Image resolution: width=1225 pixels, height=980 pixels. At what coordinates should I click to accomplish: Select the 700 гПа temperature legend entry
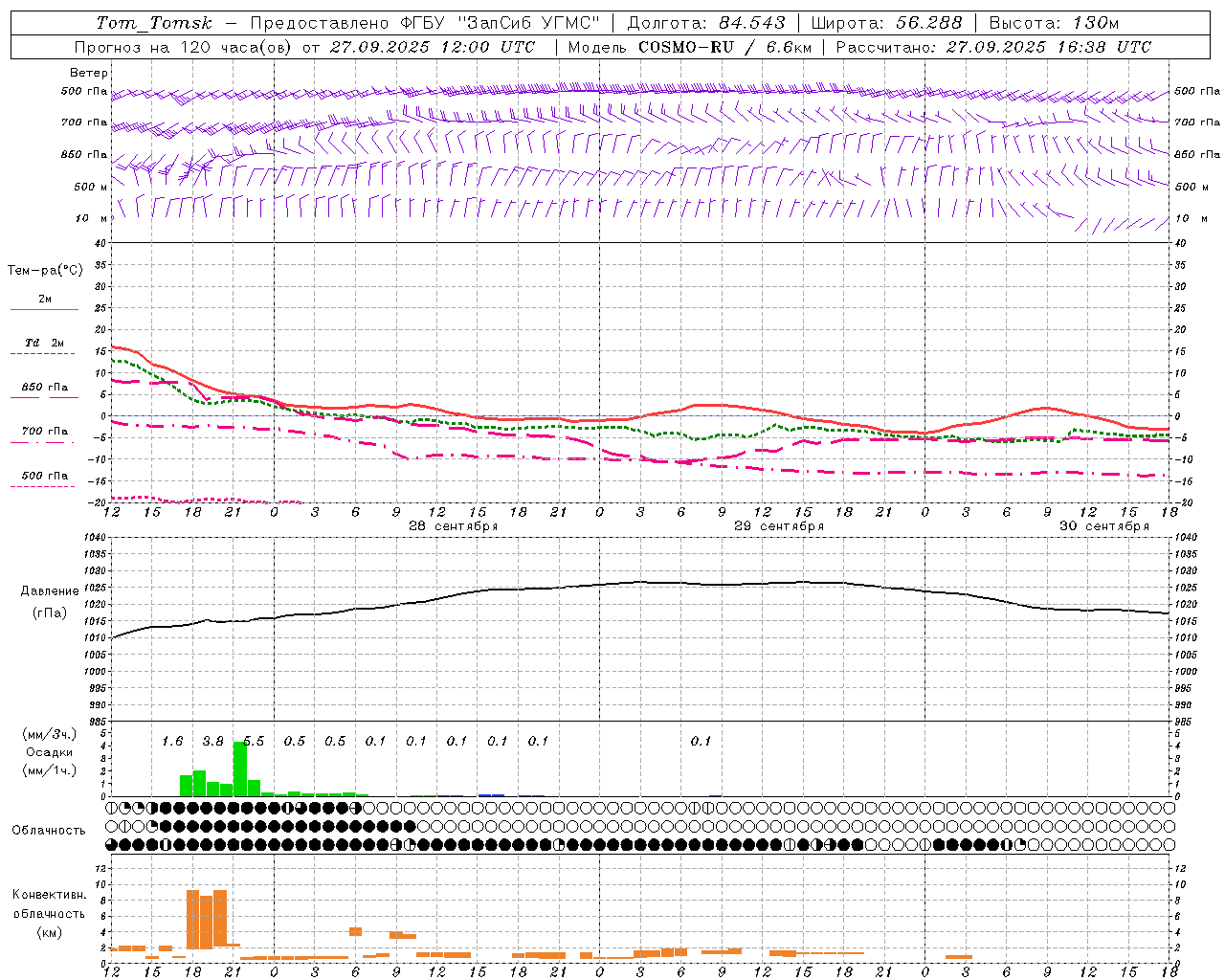pyautogui.click(x=44, y=432)
